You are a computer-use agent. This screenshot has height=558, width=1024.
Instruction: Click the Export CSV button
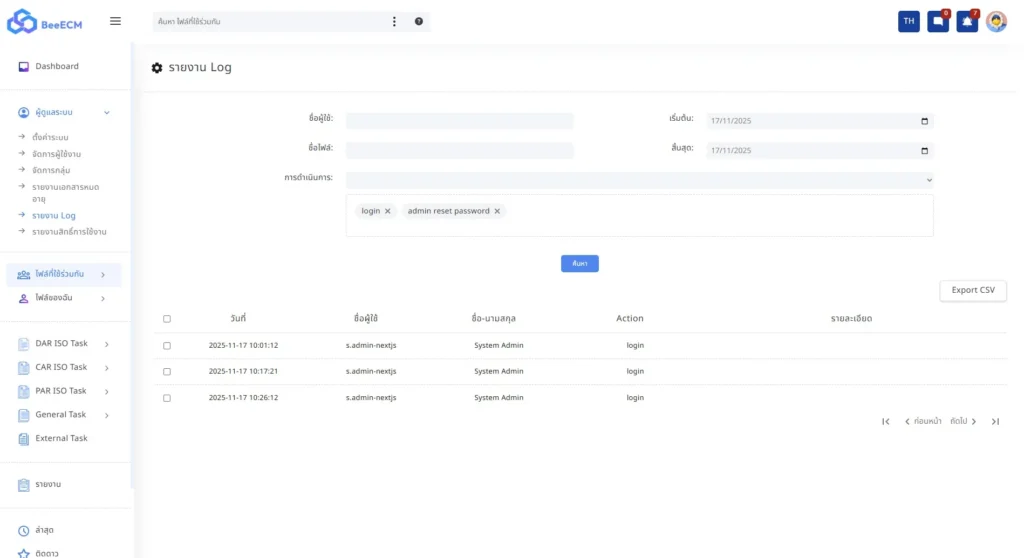pos(972,290)
